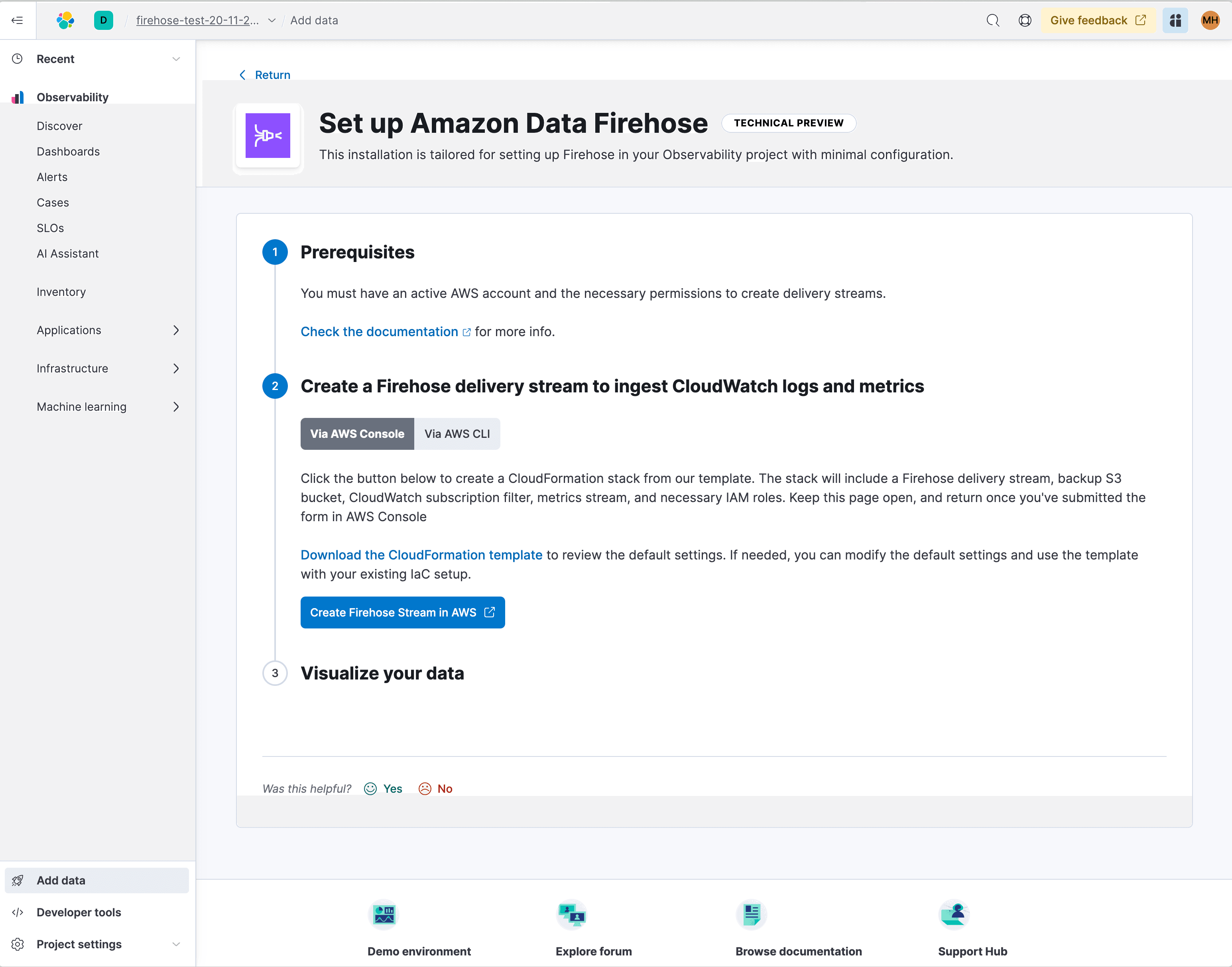Click the Support Hub icon

tap(954, 914)
